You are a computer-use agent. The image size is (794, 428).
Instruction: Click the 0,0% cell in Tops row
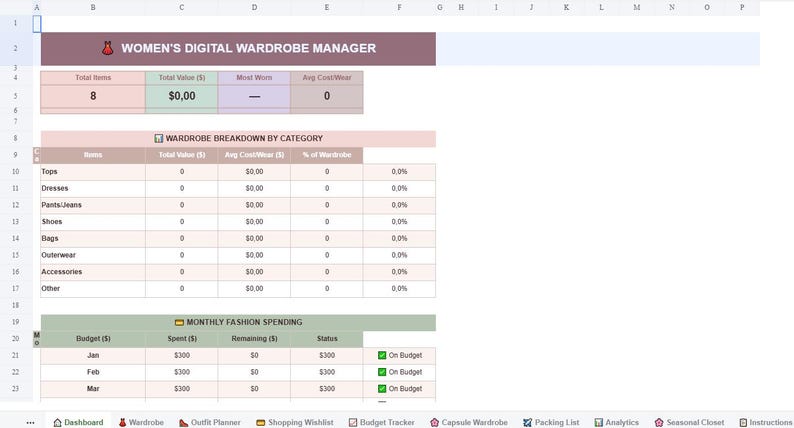tap(399, 172)
